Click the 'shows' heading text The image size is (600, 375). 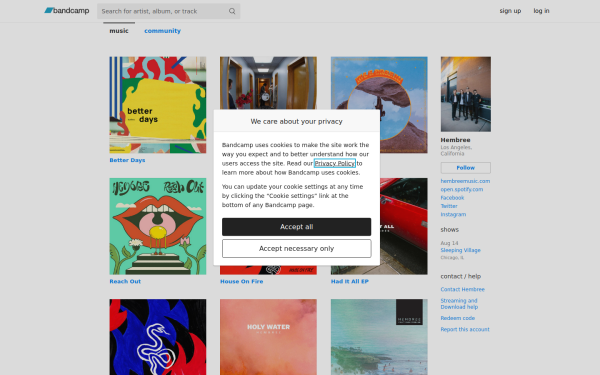450,230
